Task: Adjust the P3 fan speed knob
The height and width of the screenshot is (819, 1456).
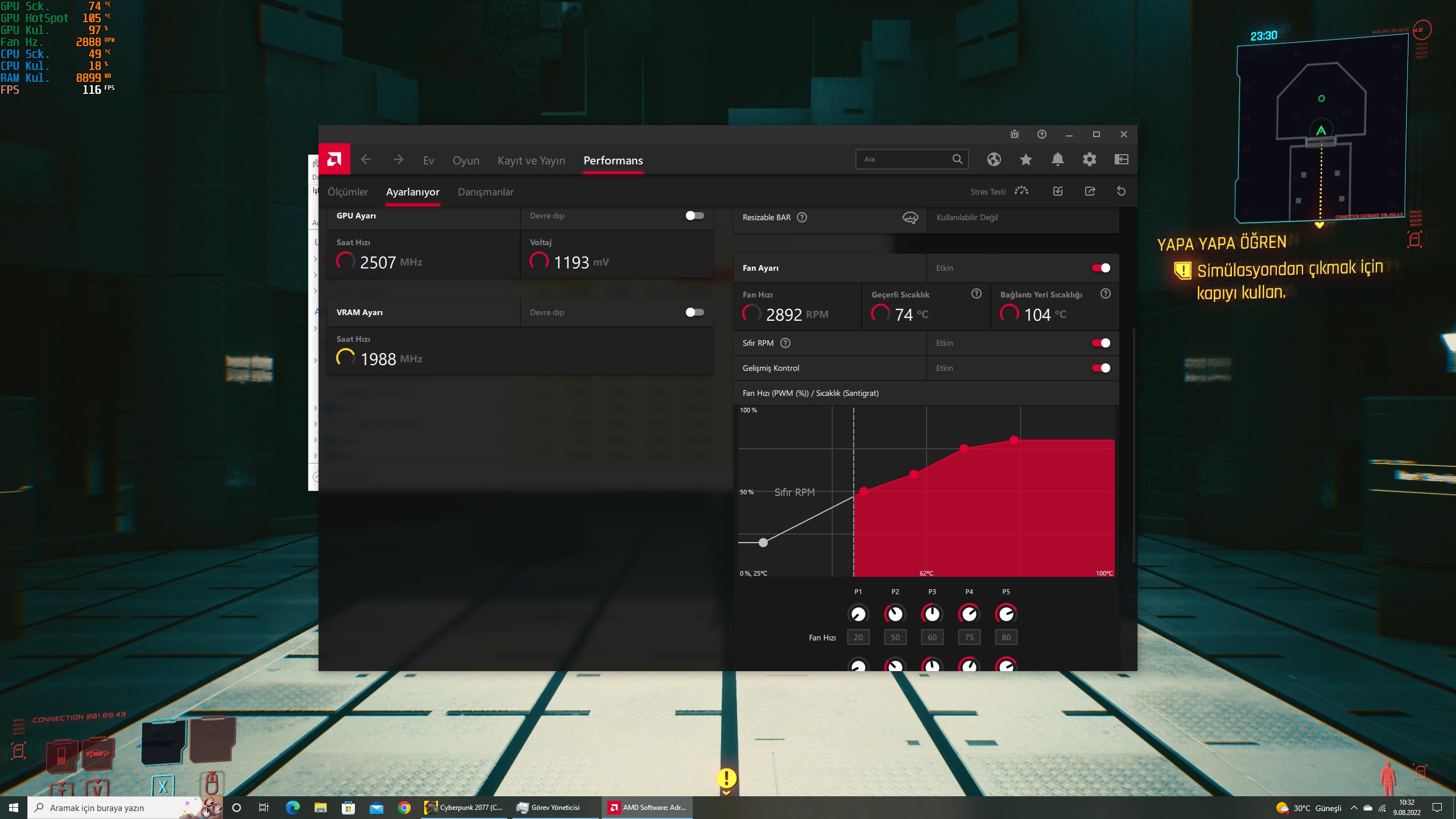Action: coord(932,614)
